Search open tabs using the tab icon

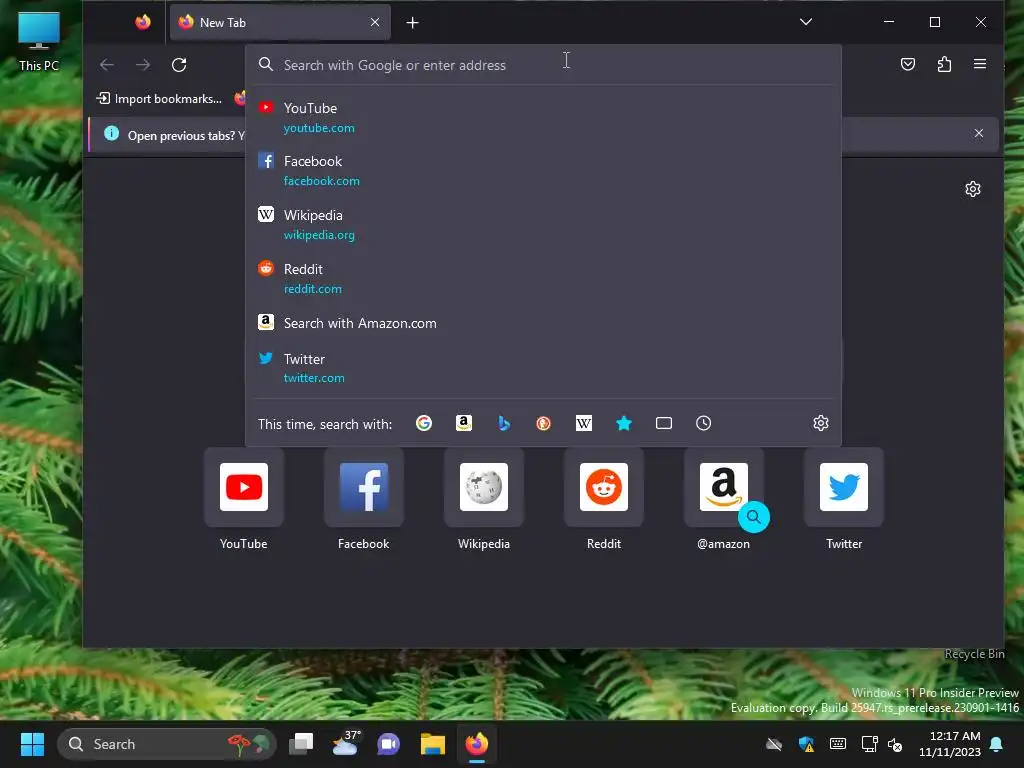664,423
